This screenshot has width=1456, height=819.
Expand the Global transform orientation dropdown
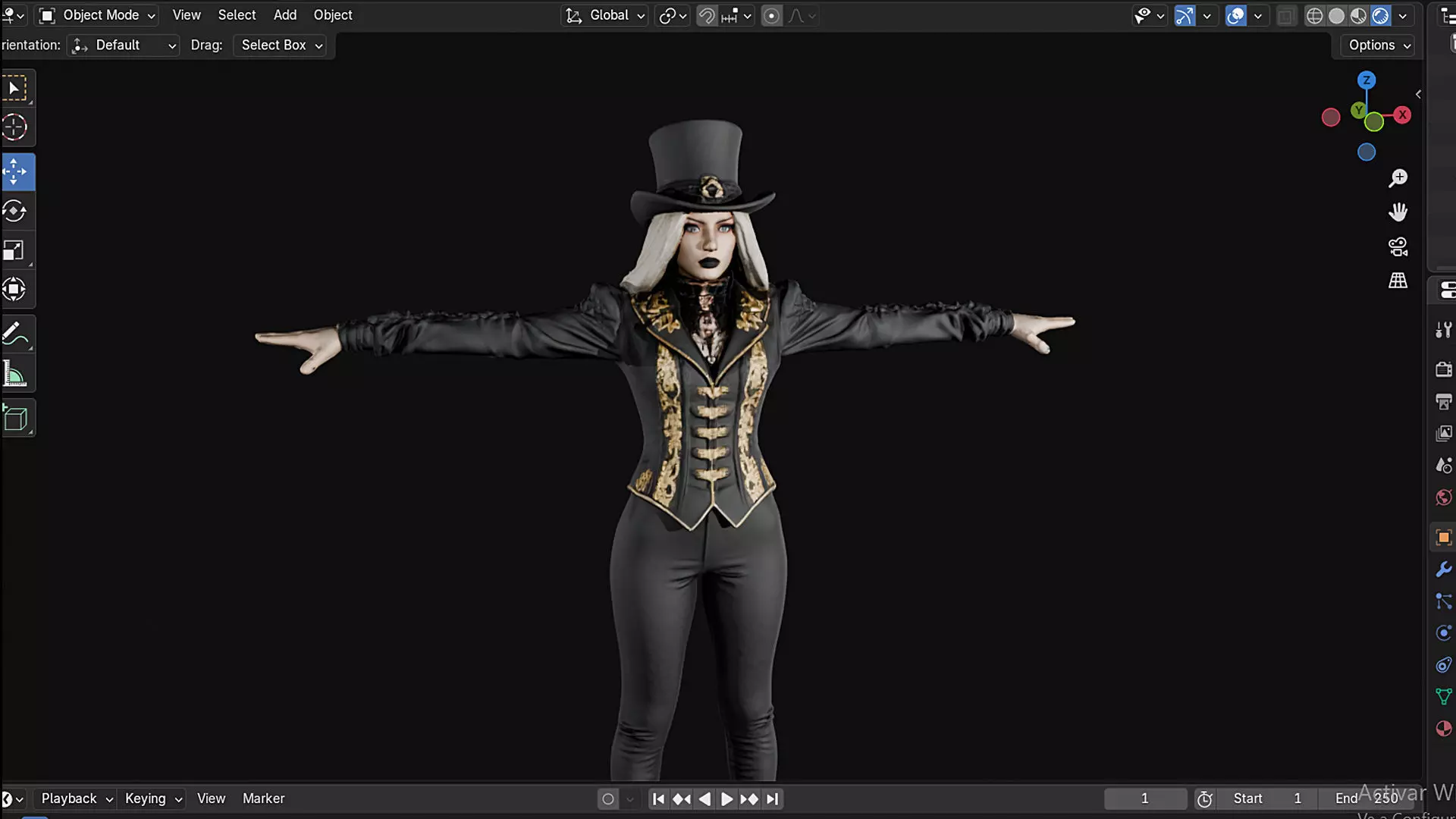tap(606, 15)
